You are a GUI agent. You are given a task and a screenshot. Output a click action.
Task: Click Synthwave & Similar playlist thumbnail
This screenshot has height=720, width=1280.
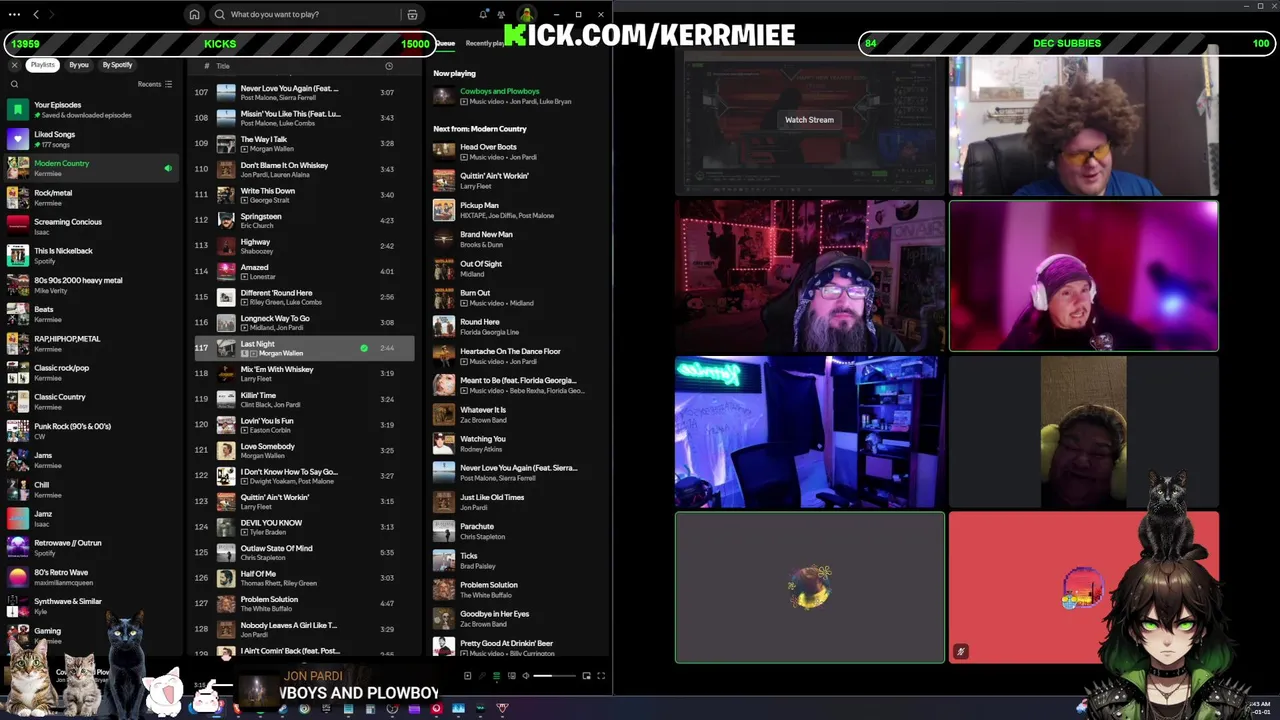pos(18,606)
